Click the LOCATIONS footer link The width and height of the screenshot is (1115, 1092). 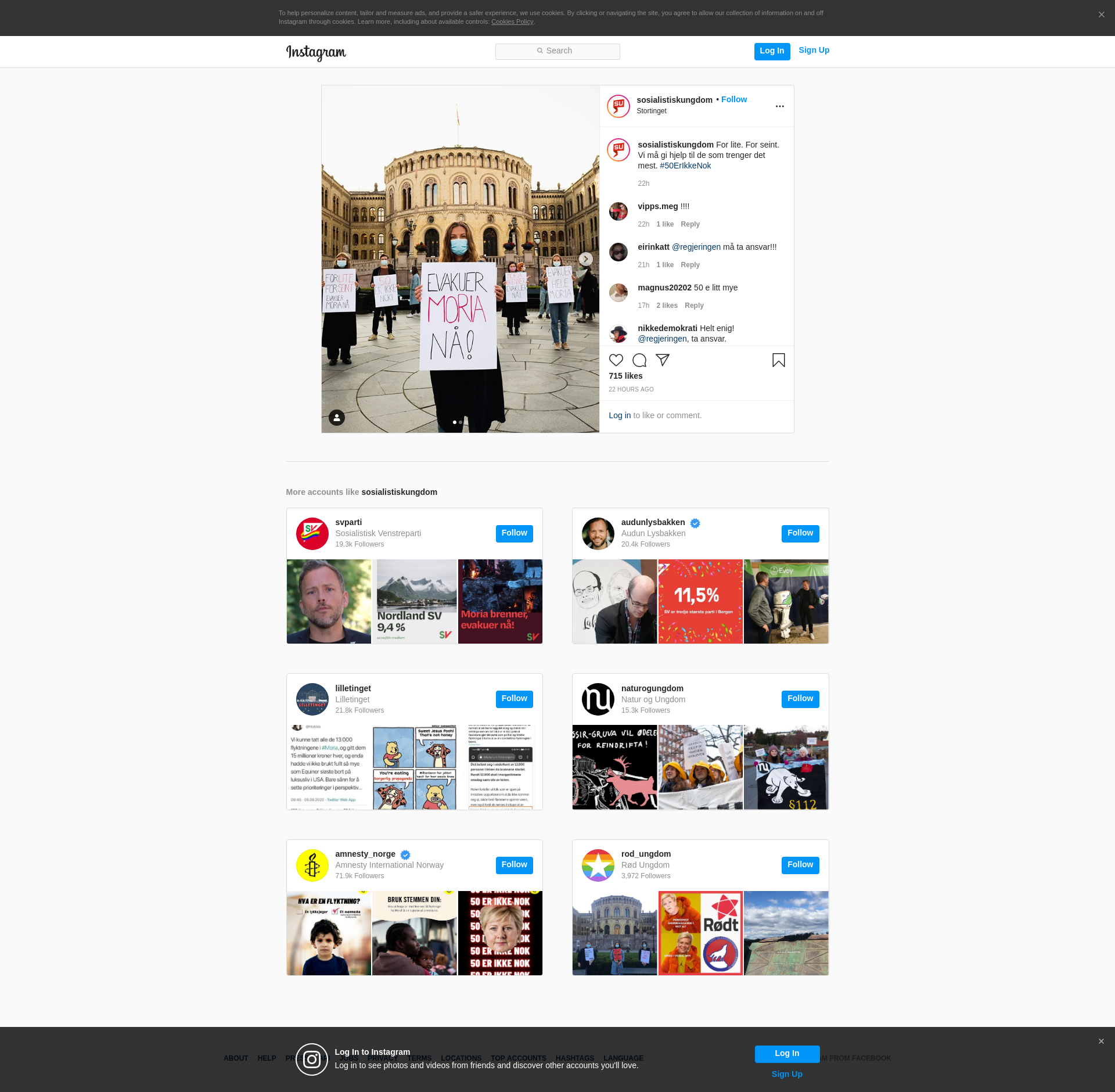[461, 1058]
